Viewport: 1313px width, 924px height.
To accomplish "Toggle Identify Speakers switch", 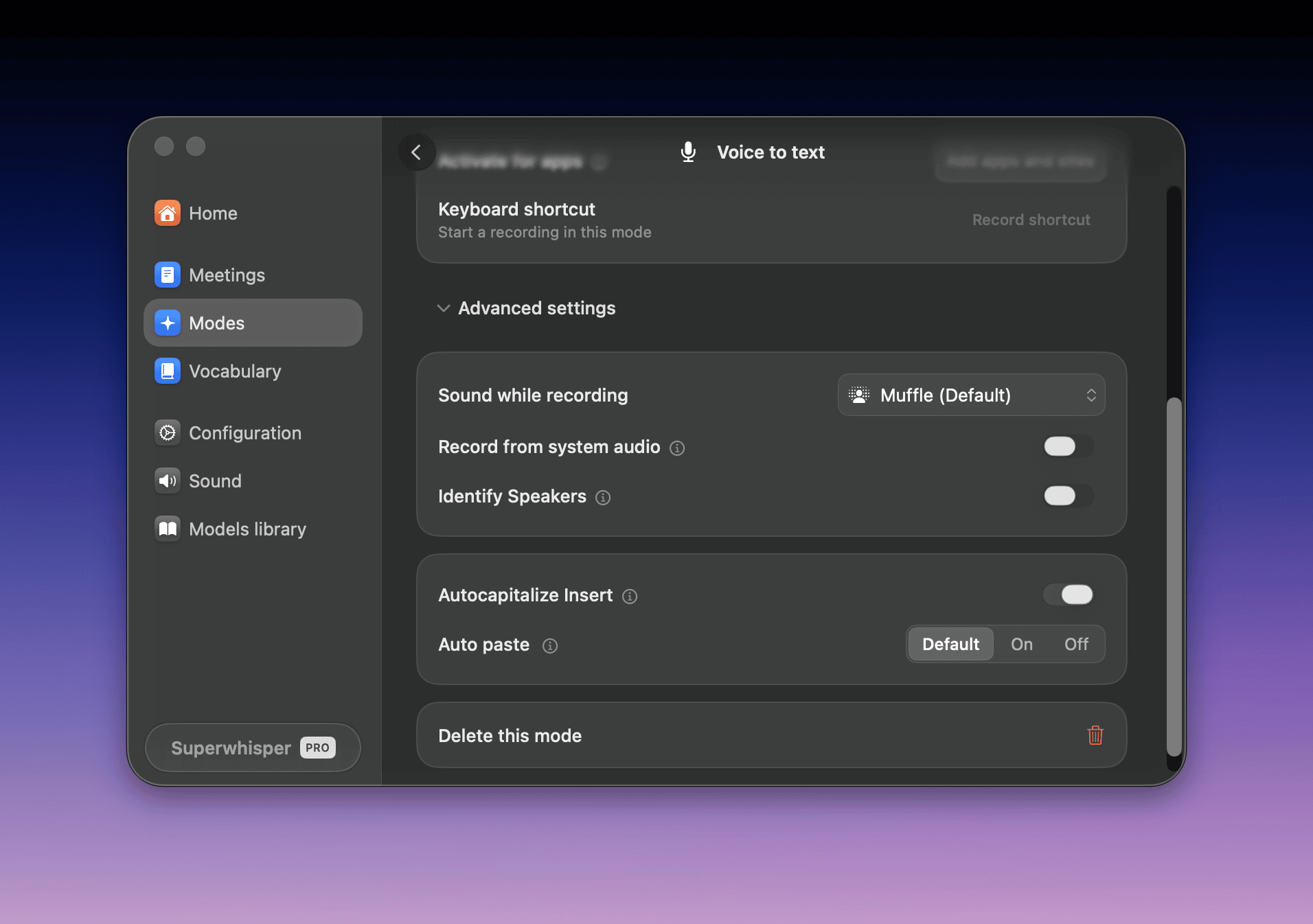I will pos(1068,496).
